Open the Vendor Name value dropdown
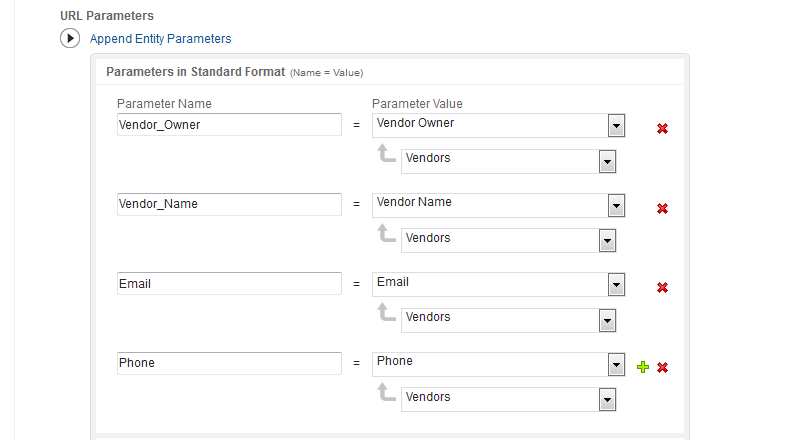 [x=616, y=205]
